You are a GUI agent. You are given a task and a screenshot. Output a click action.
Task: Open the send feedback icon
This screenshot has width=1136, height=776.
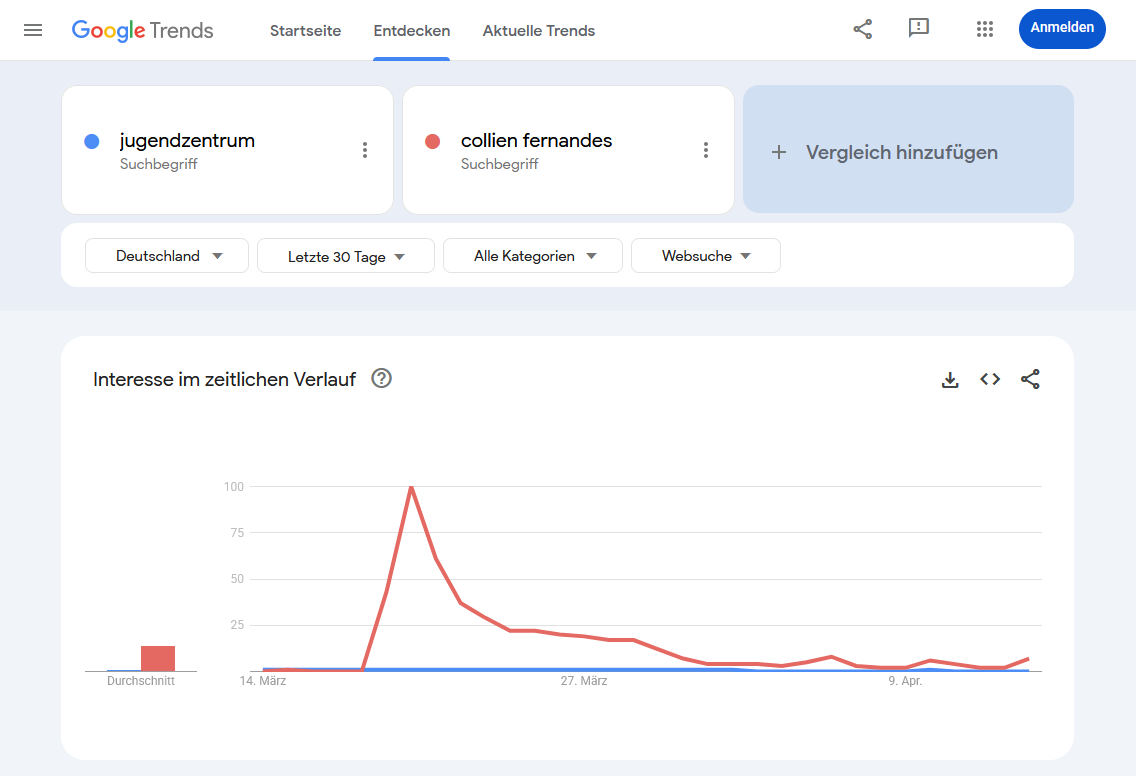[x=919, y=28]
